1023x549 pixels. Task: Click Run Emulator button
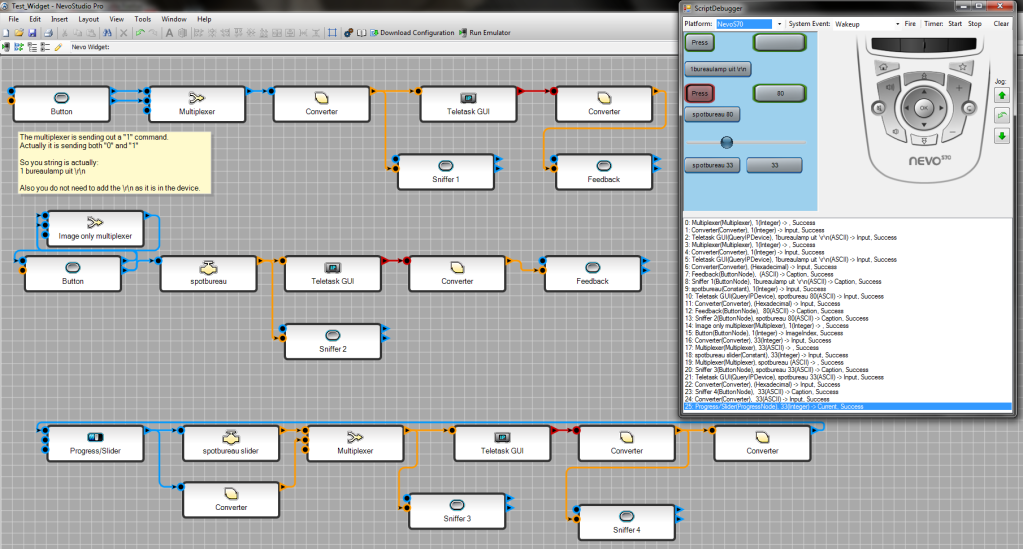[485, 33]
